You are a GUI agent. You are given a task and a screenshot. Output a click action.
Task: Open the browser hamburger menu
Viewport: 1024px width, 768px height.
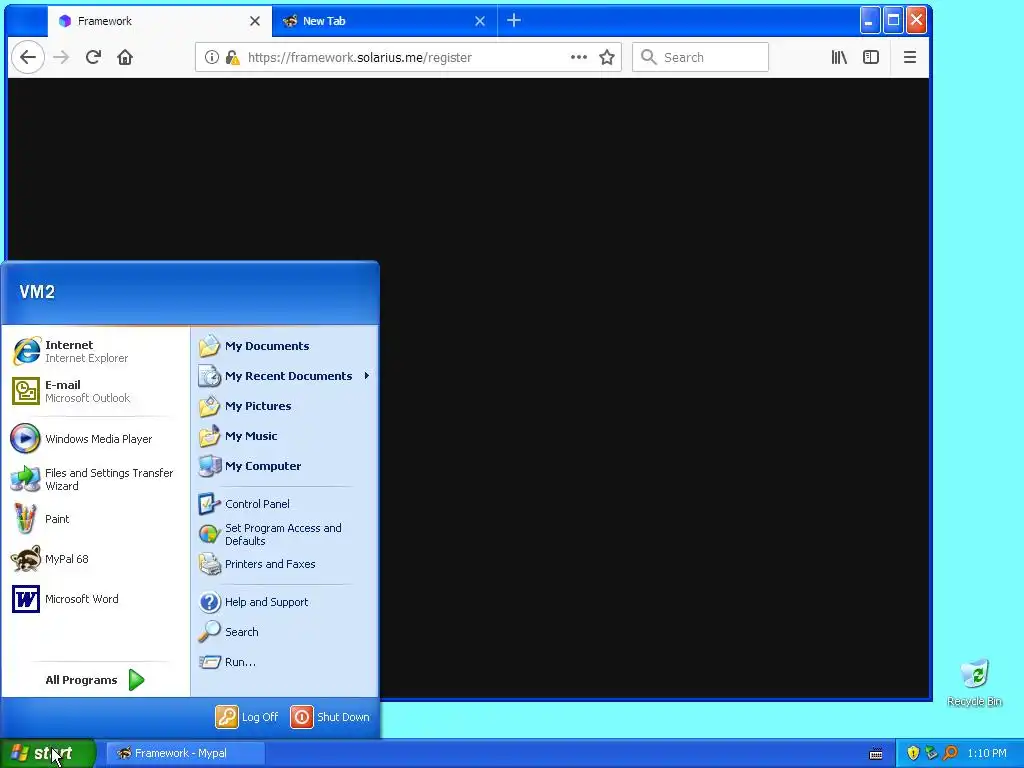910,57
